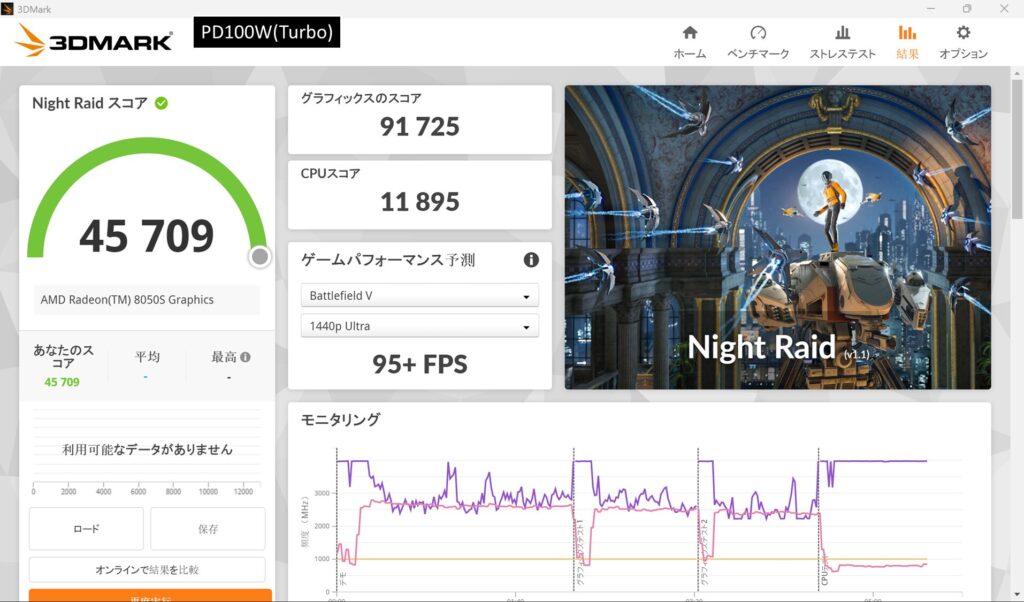Click the vertical scrollbar thumb
This screenshot has height=602, width=1024.
1017,149
